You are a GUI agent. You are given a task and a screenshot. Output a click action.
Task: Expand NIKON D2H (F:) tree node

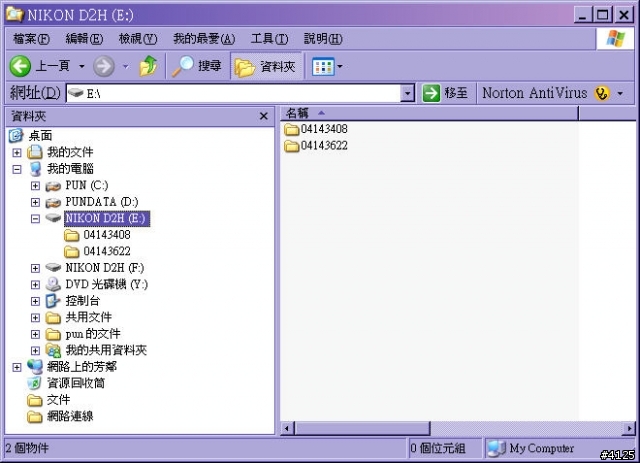point(36,268)
